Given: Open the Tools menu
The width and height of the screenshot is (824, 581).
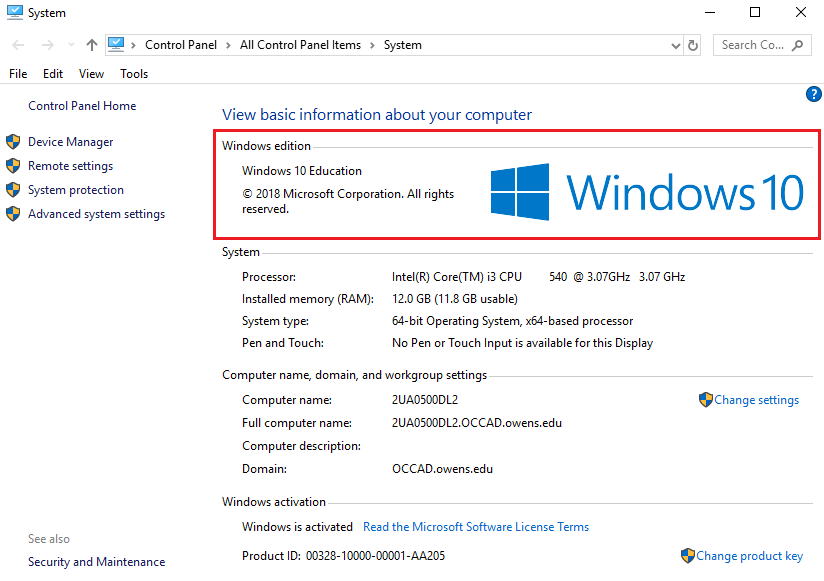Looking at the screenshot, I should [134, 73].
